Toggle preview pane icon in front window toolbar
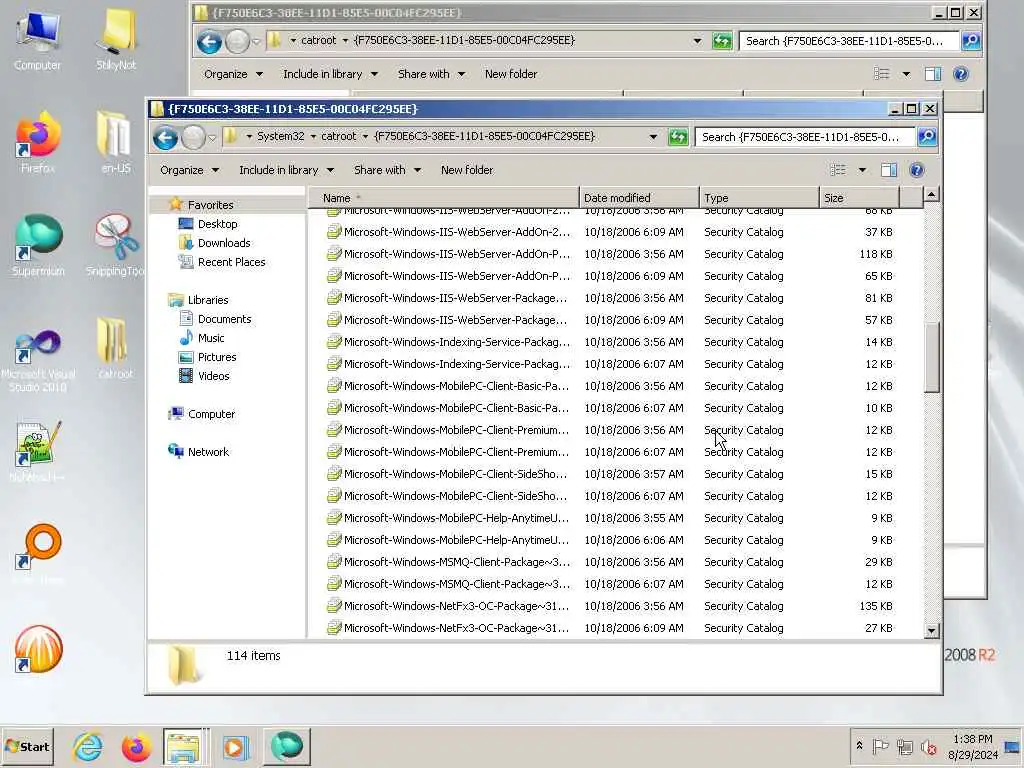Viewport: 1024px width, 768px height. 889,170
